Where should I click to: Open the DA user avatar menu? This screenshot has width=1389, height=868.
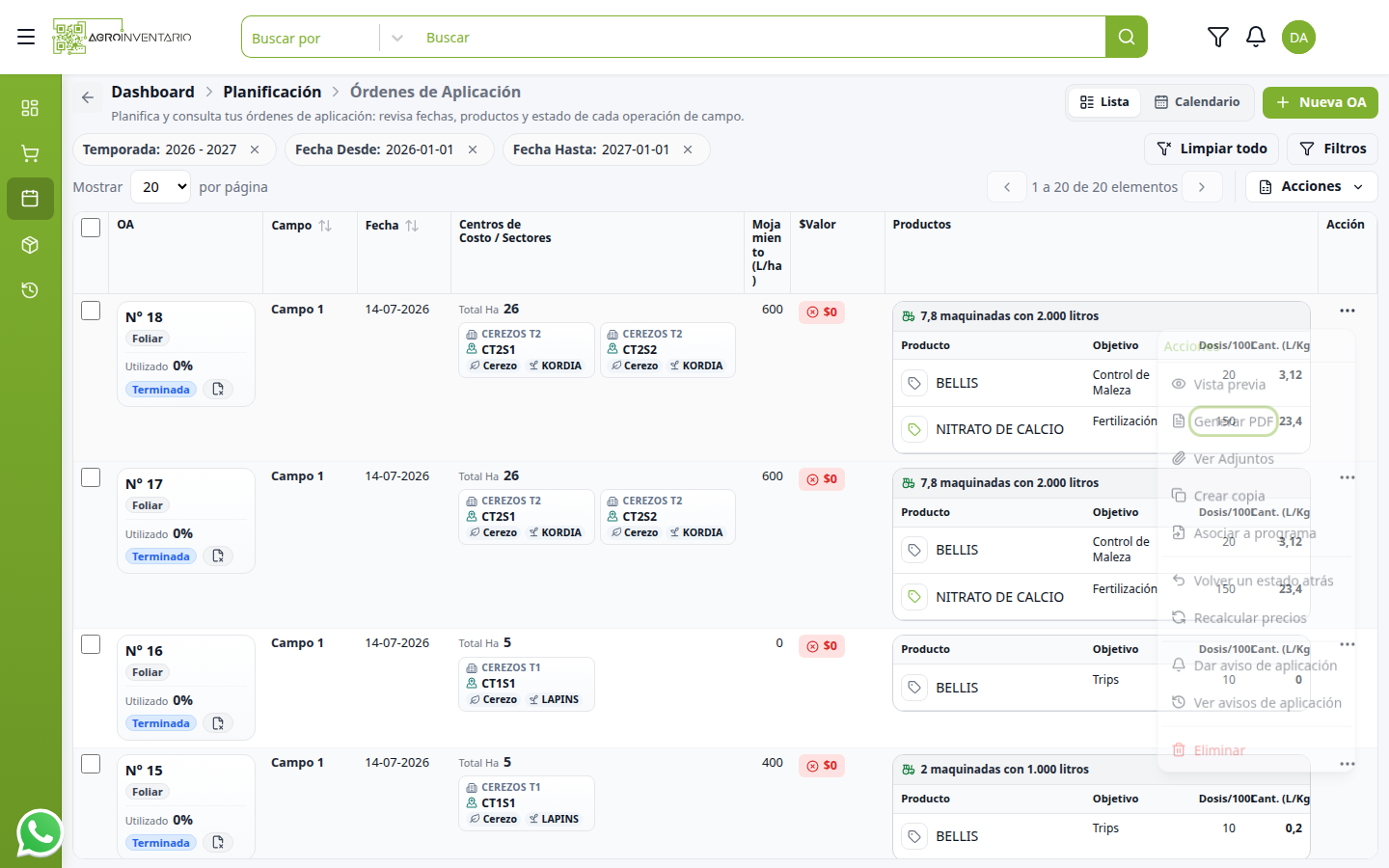(1298, 37)
